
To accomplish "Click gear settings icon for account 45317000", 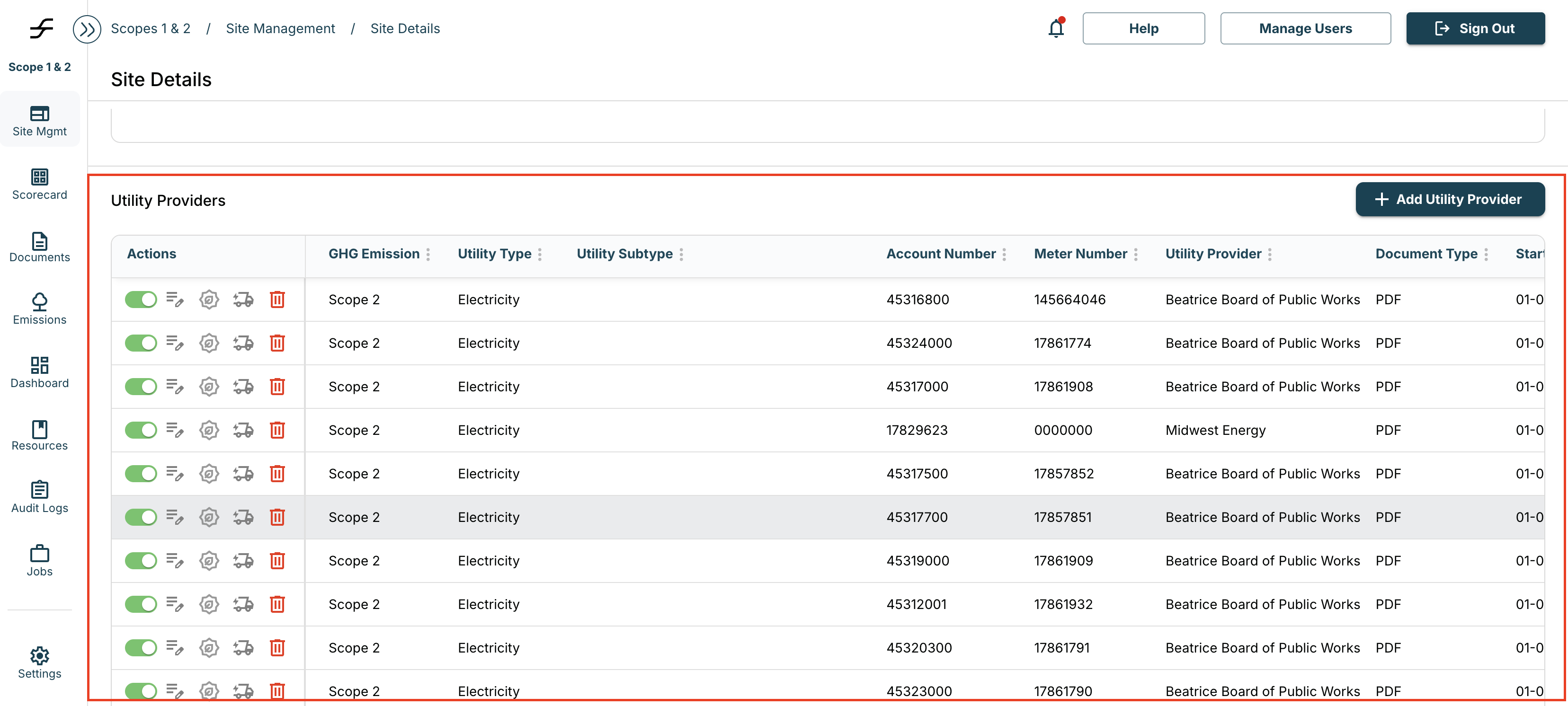I will pos(209,387).
